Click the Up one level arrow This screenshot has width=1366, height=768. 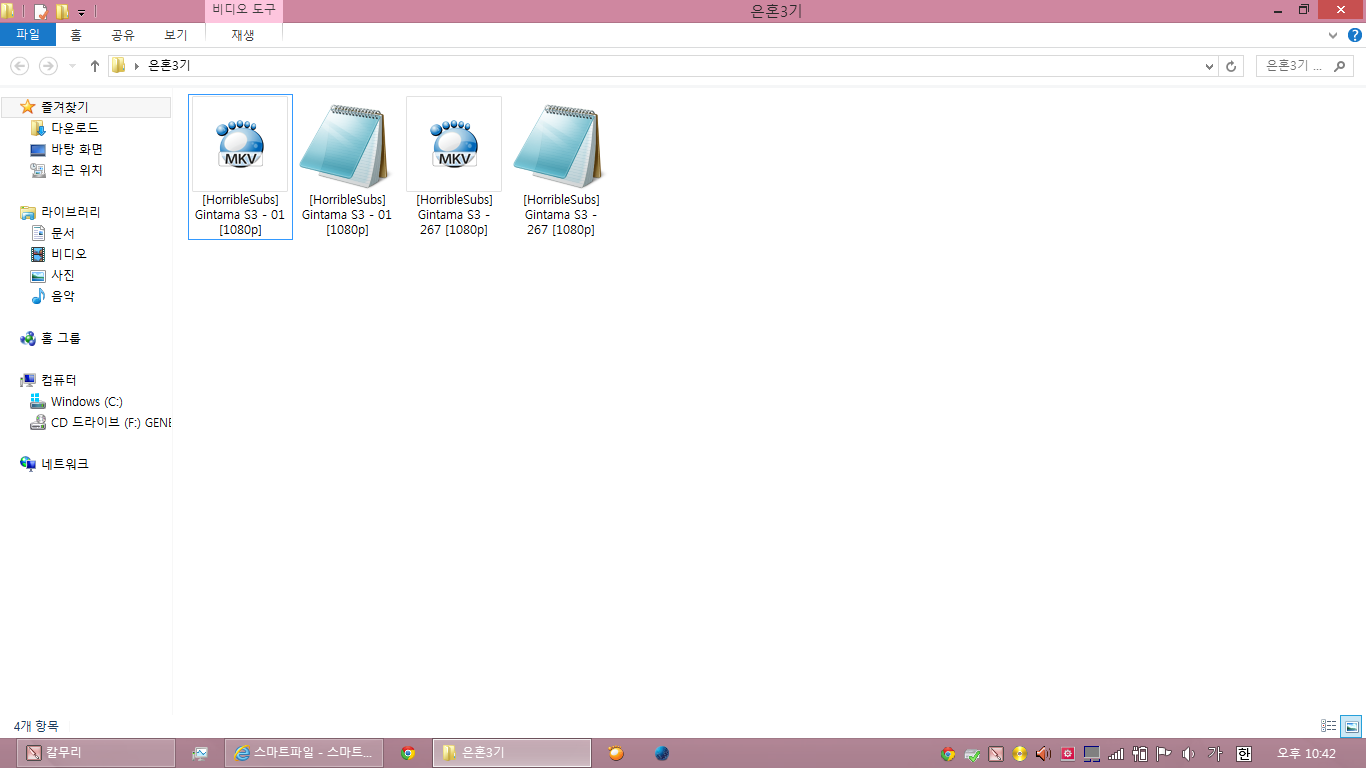(x=95, y=66)
